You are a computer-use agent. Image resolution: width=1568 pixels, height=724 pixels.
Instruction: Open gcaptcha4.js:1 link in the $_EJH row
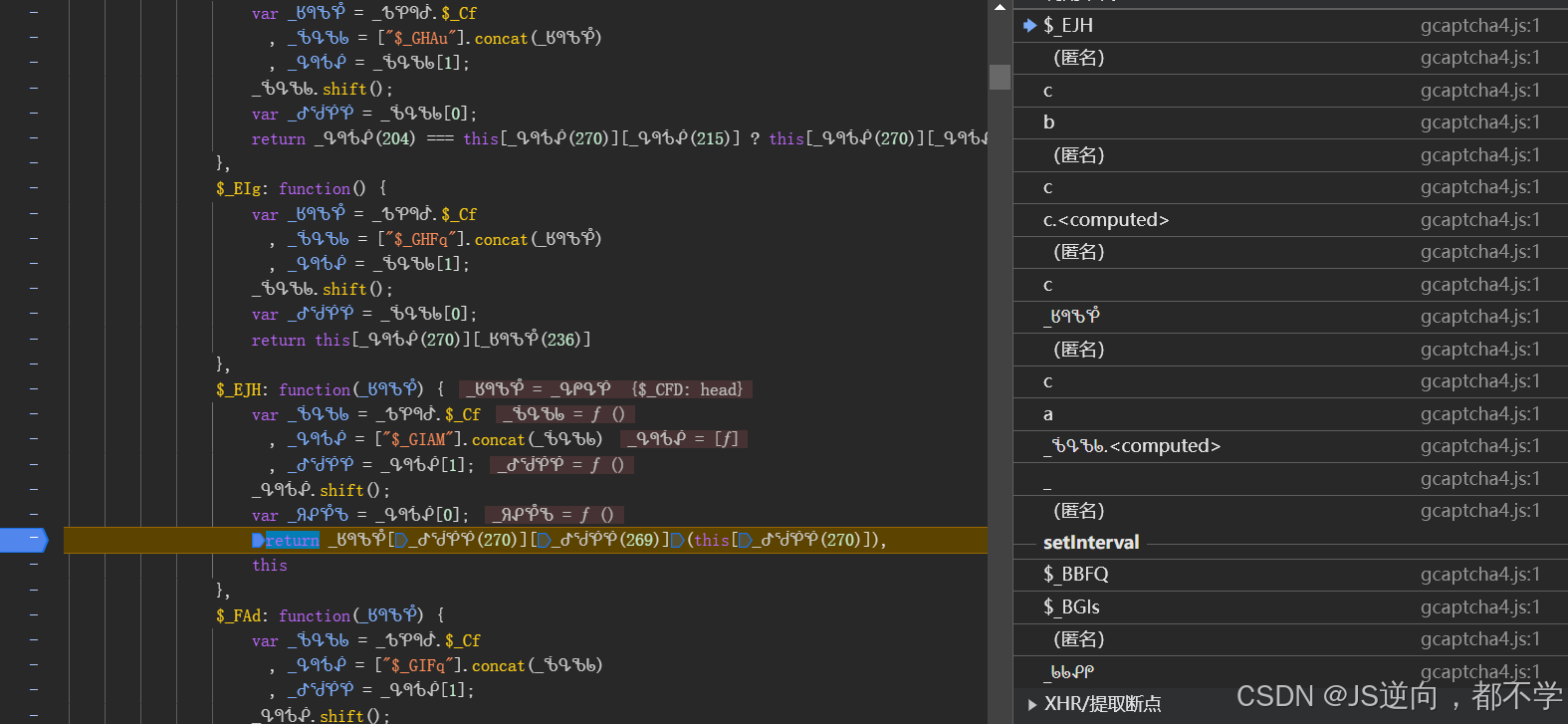click(1479, 26)
